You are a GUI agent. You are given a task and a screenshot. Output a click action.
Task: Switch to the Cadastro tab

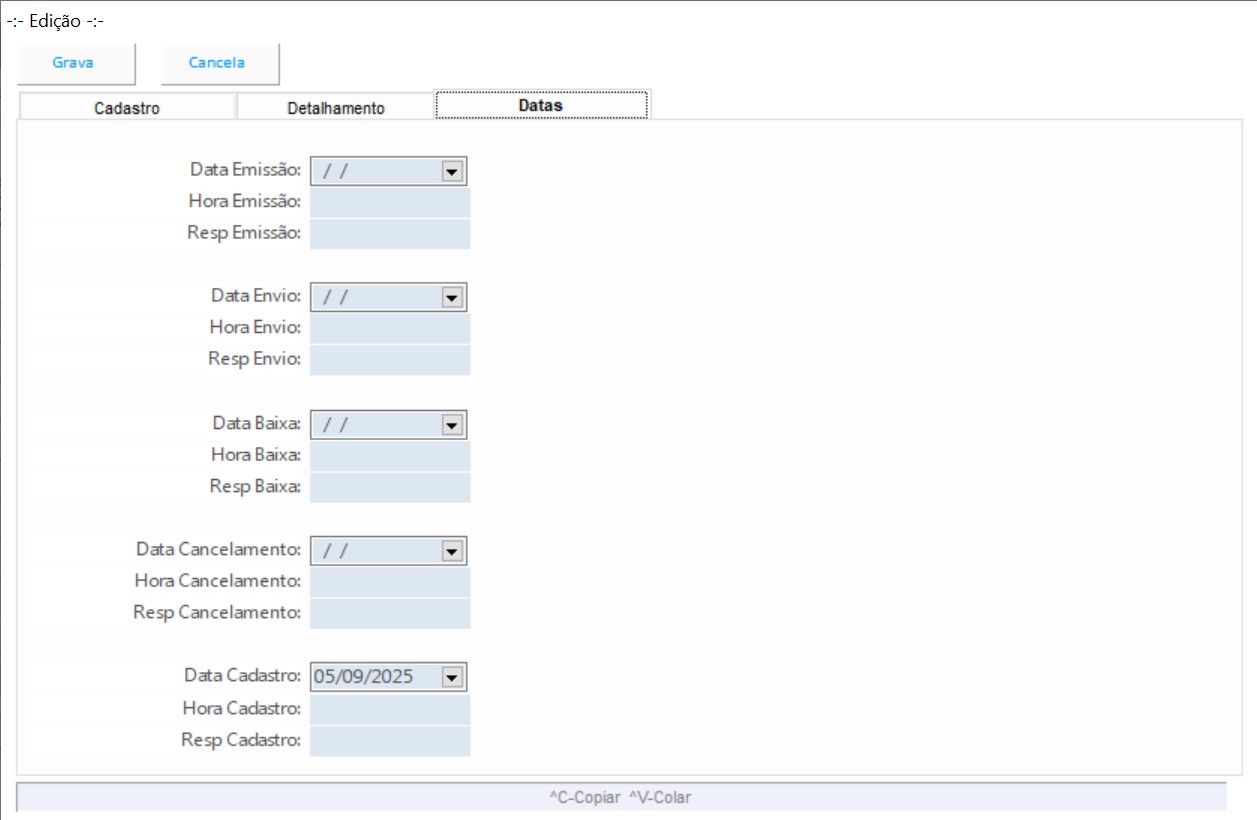(127, 108)
